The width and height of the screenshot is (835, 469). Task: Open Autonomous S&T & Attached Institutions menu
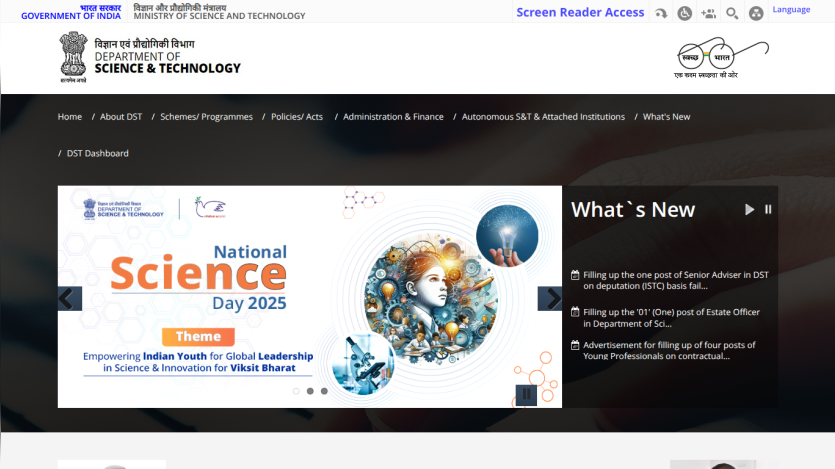click(x=543, y=117)
